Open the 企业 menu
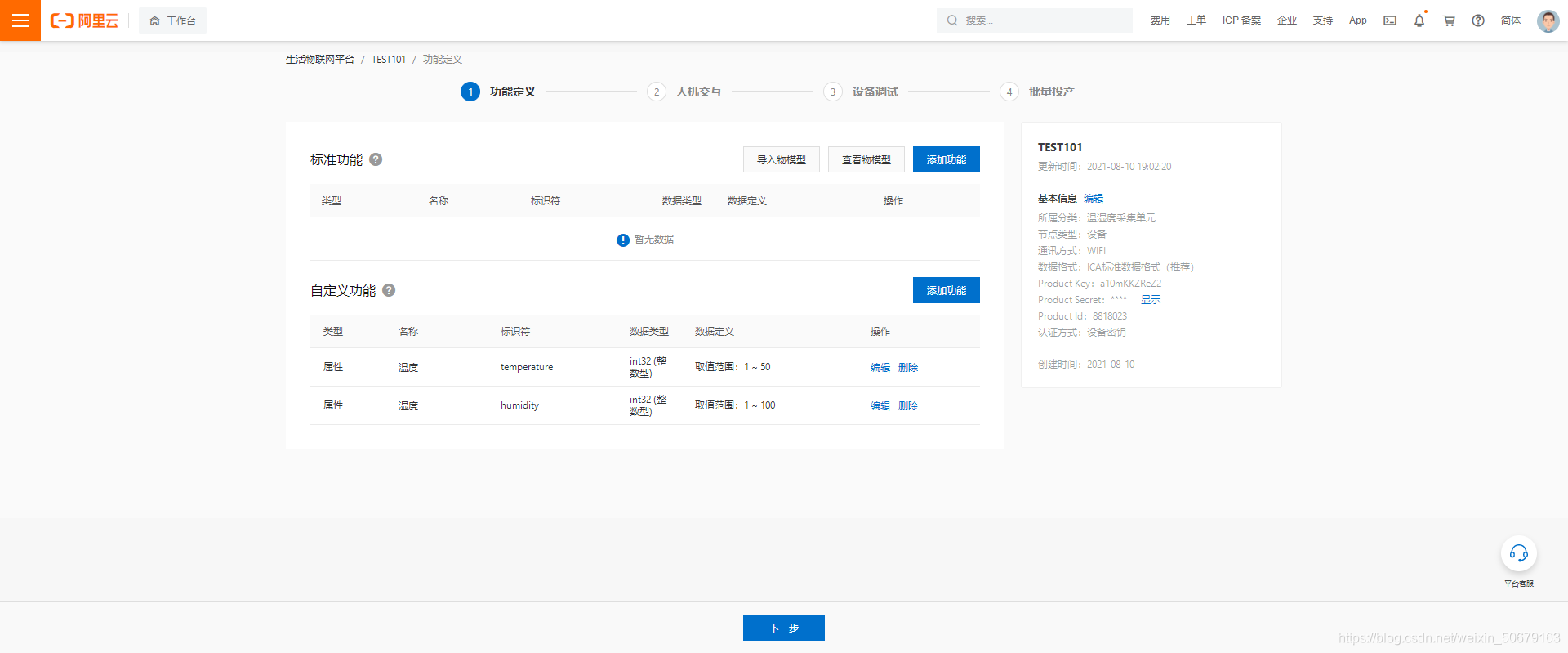Viewport: 1568px width, 653px height. tap(1287, 20)
